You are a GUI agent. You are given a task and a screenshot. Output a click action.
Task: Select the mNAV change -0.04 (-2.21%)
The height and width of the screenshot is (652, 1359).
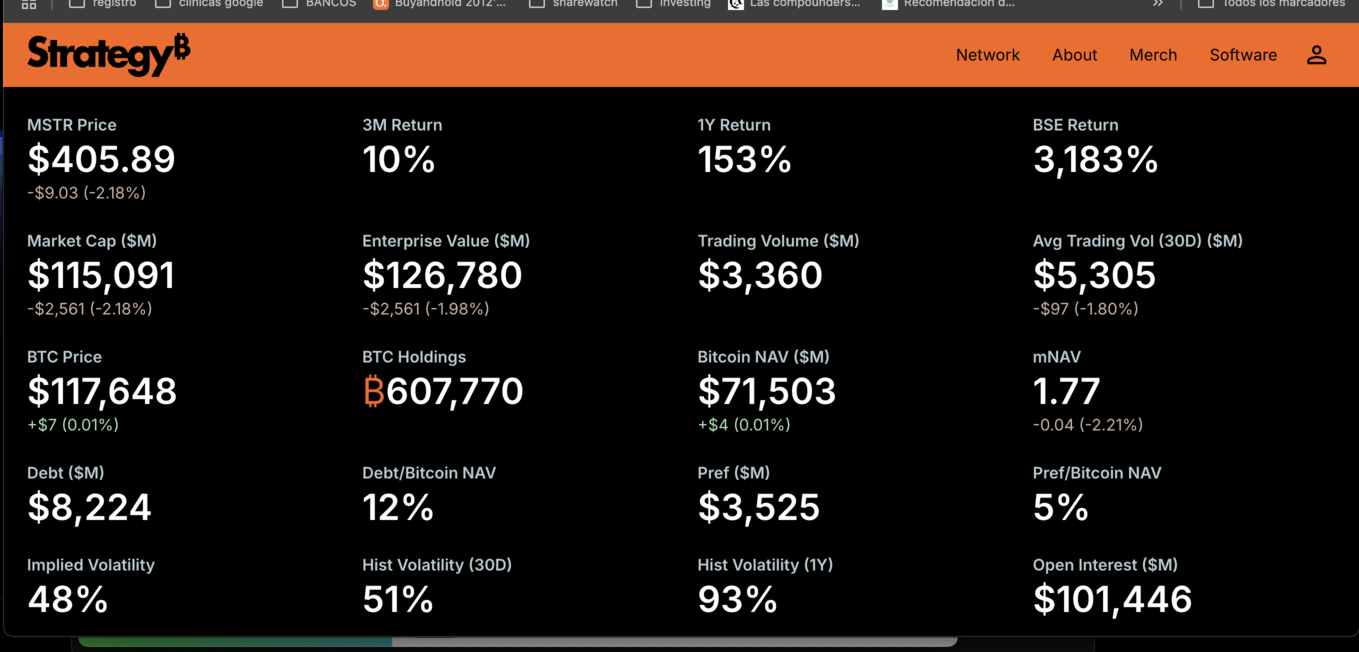click(x=1088, y=425)
